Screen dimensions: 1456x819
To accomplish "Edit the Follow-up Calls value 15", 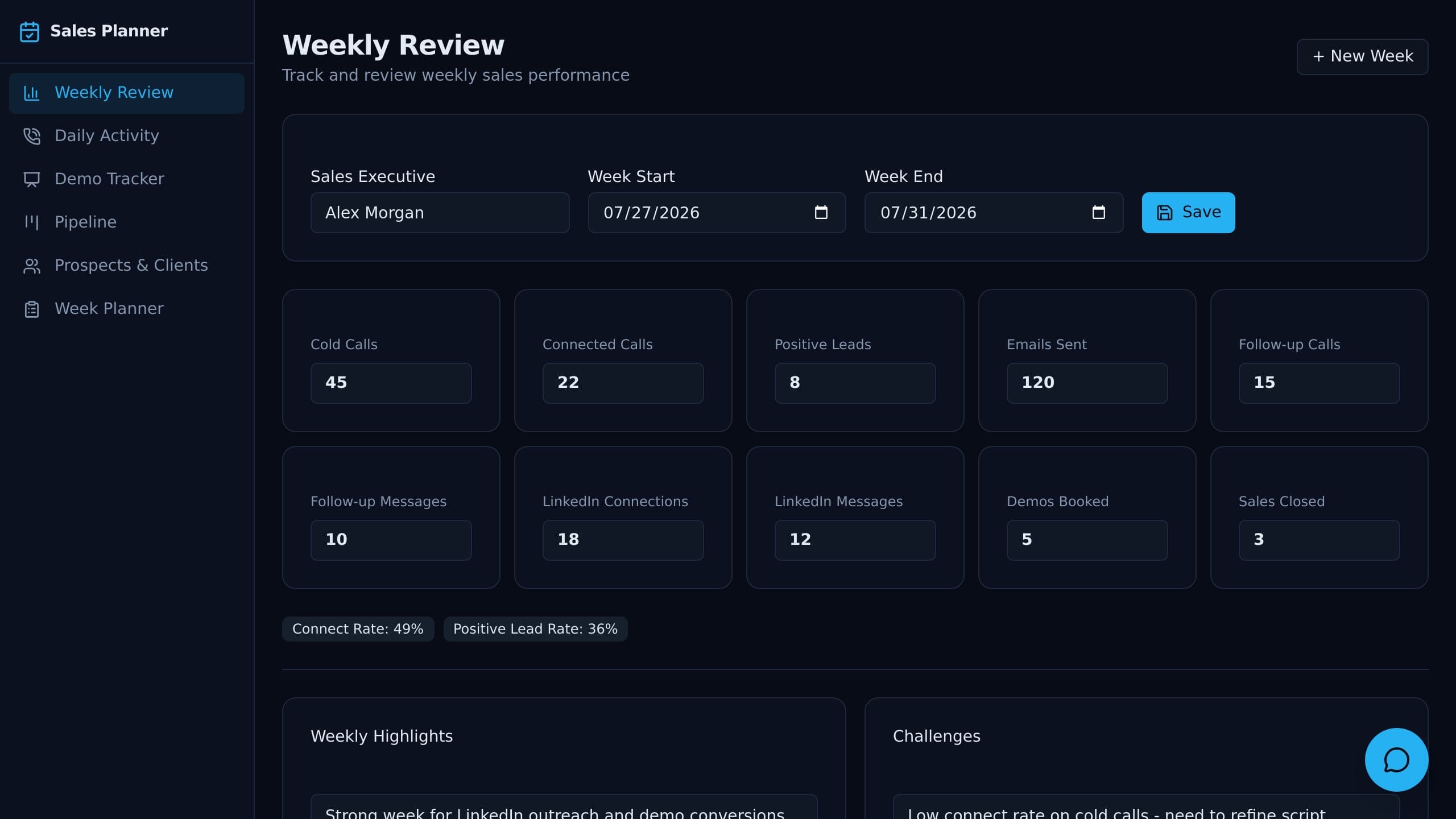I will coord(1319,383).
